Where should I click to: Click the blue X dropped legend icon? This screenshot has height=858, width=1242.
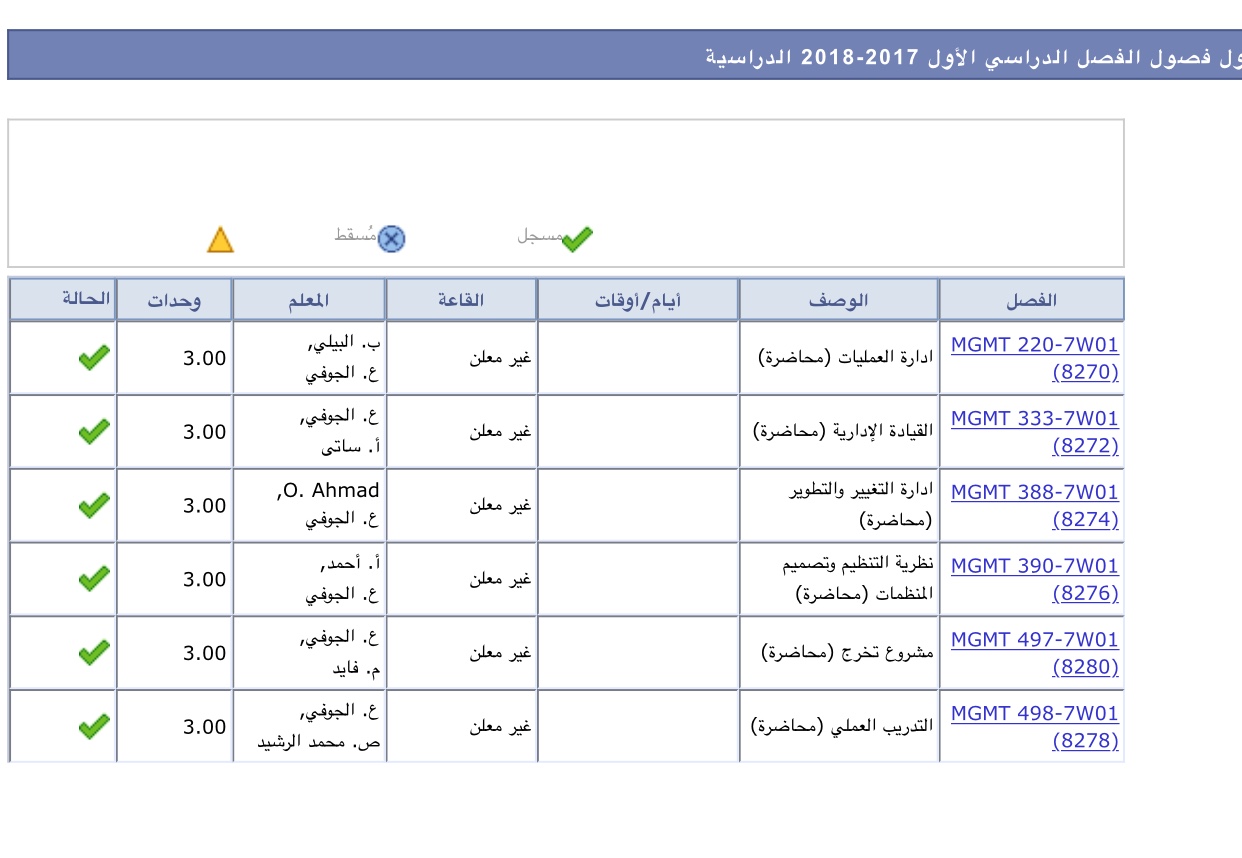click(x=392, y=239)
